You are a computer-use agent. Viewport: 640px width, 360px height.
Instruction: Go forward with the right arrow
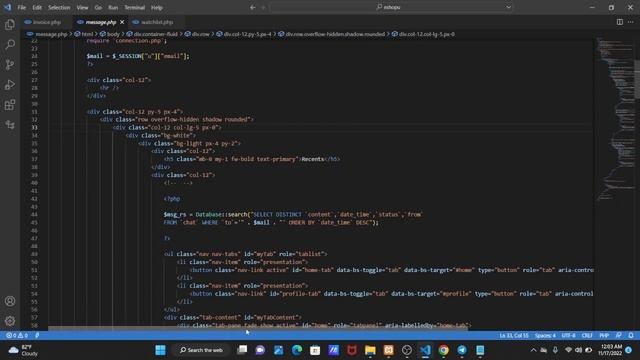pos(263,7)
